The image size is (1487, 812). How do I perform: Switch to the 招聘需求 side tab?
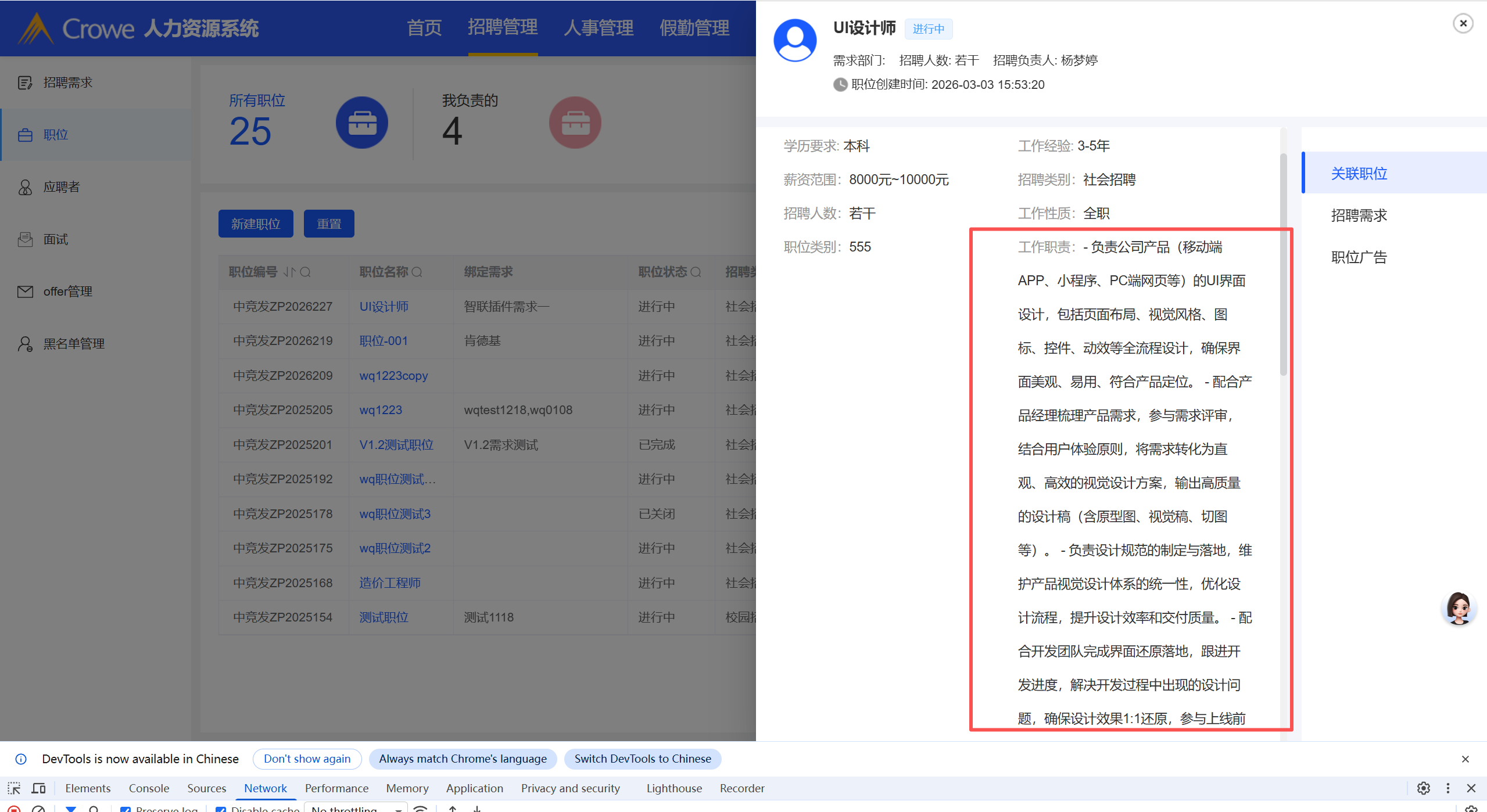click(x=1359, y=215)
